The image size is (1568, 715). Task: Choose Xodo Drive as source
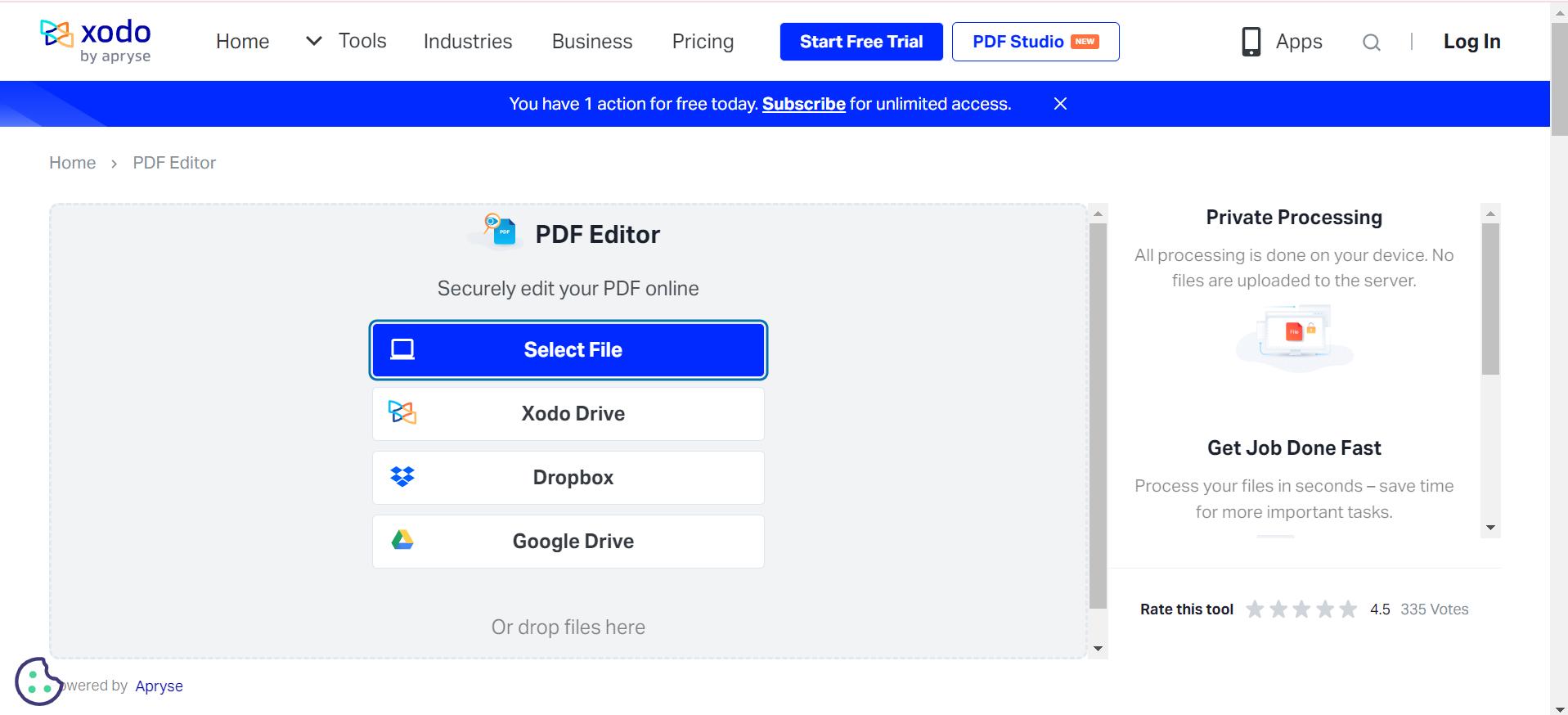click(x=568, y=414)
